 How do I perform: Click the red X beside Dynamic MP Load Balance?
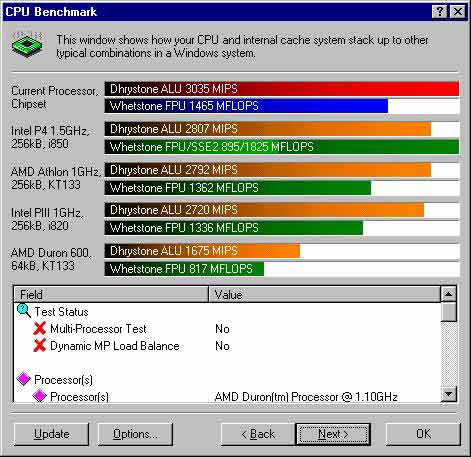point(40,346)
